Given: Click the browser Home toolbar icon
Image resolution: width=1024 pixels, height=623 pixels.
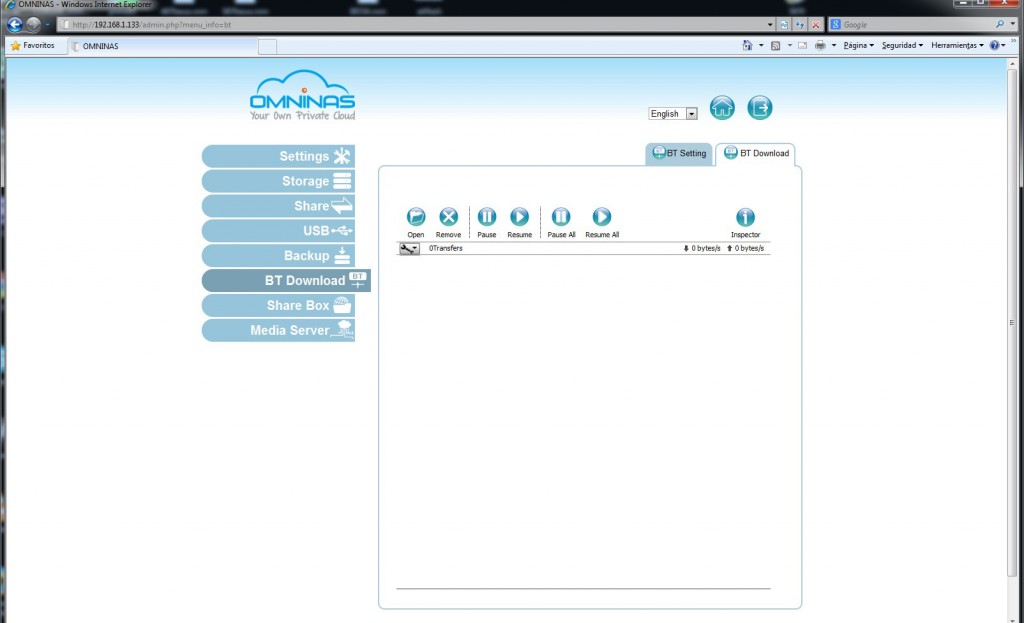Looking at the screenshot, I should point(747,45).
